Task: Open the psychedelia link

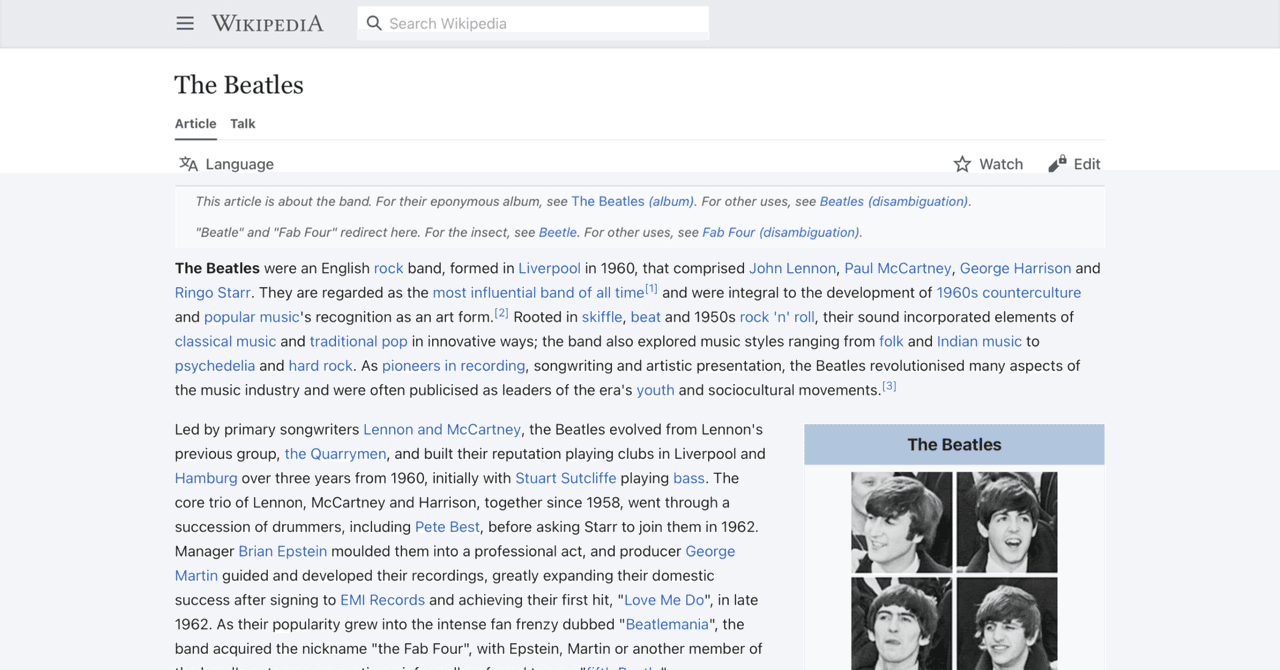Action: coord(215,366)
